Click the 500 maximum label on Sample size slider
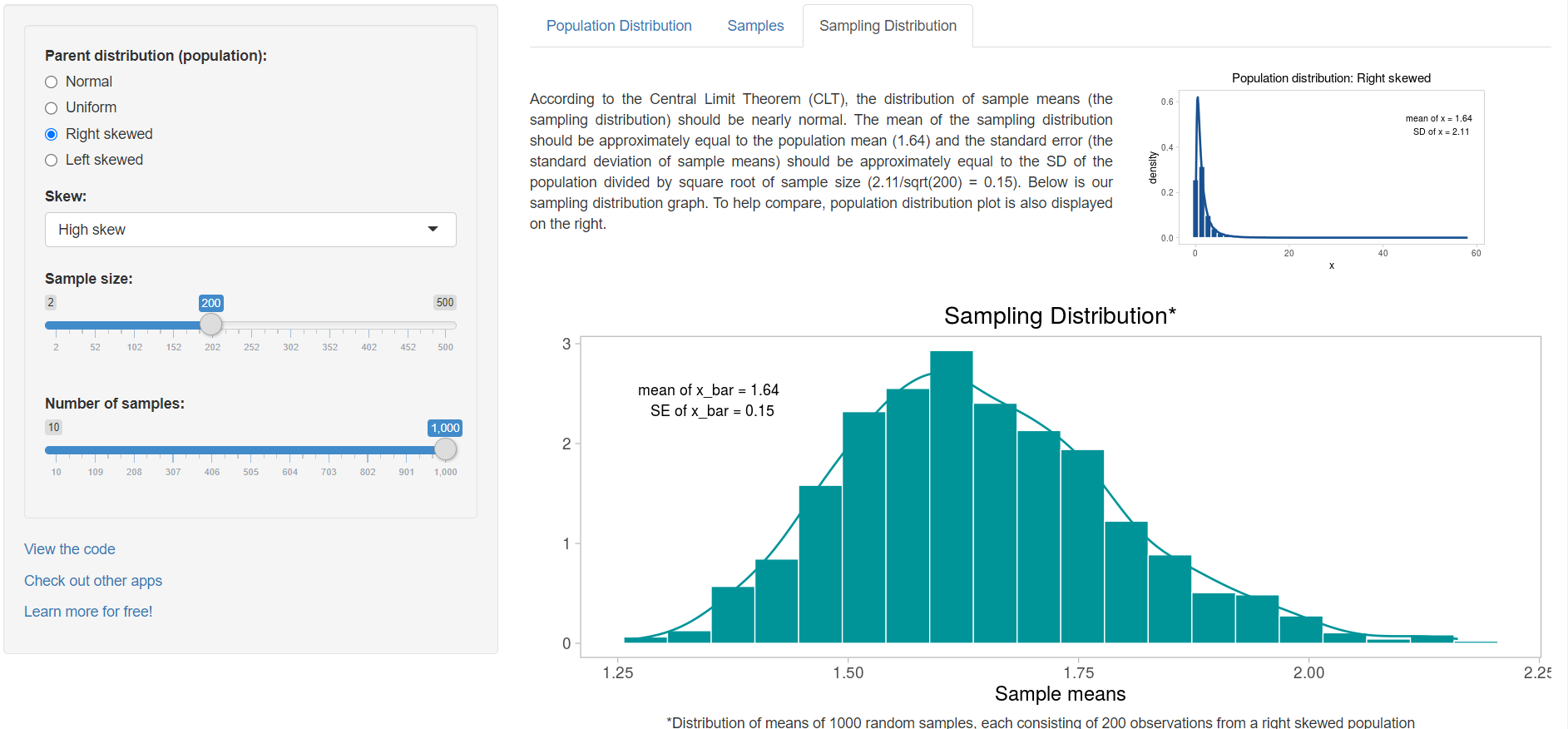Viewport: 1568px width, 729px height. point(445,303)
